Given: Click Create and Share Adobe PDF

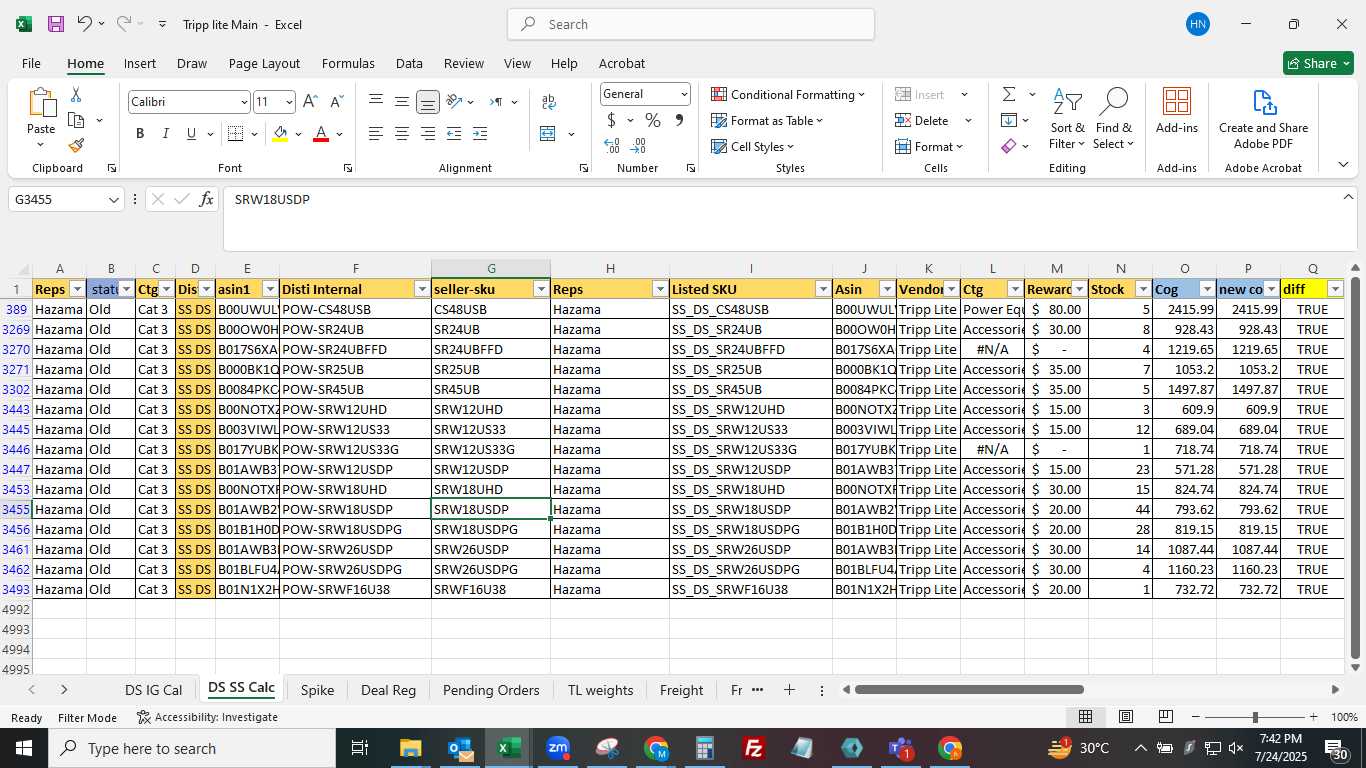Looking at the screenshot, I should (x=1263, y=119).
